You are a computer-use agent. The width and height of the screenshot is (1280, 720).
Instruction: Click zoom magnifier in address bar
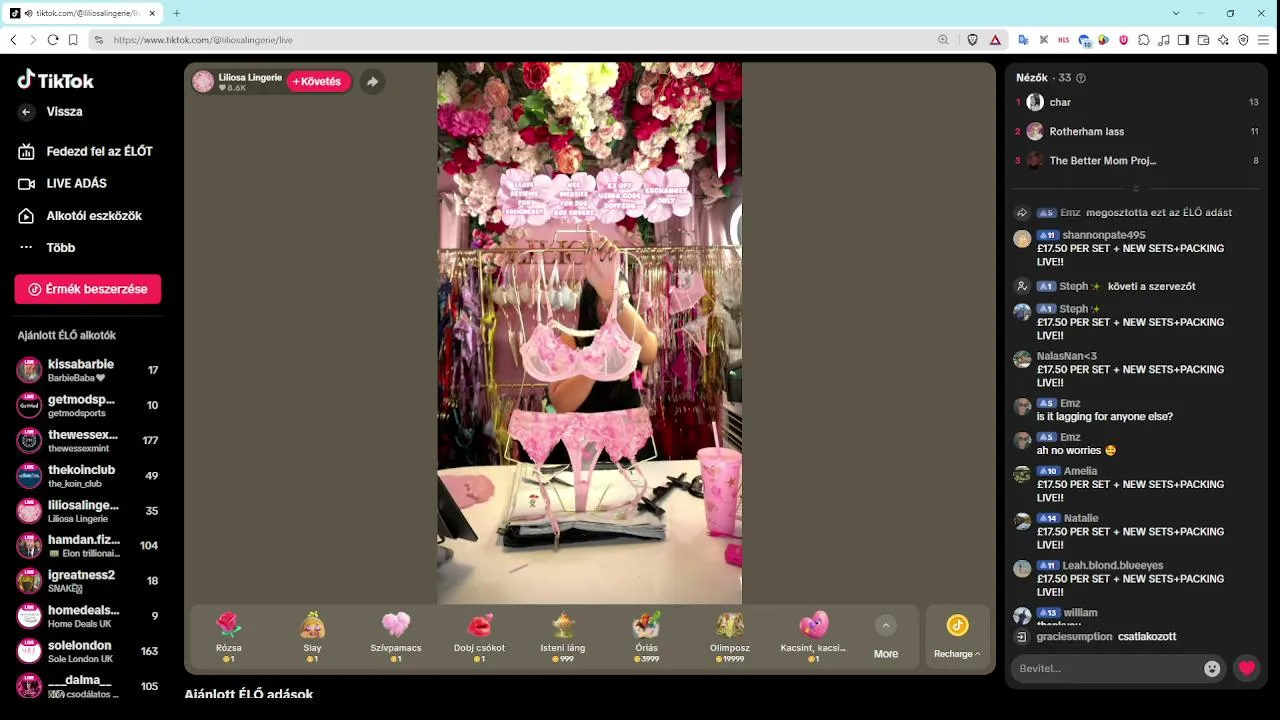(943, 40)
